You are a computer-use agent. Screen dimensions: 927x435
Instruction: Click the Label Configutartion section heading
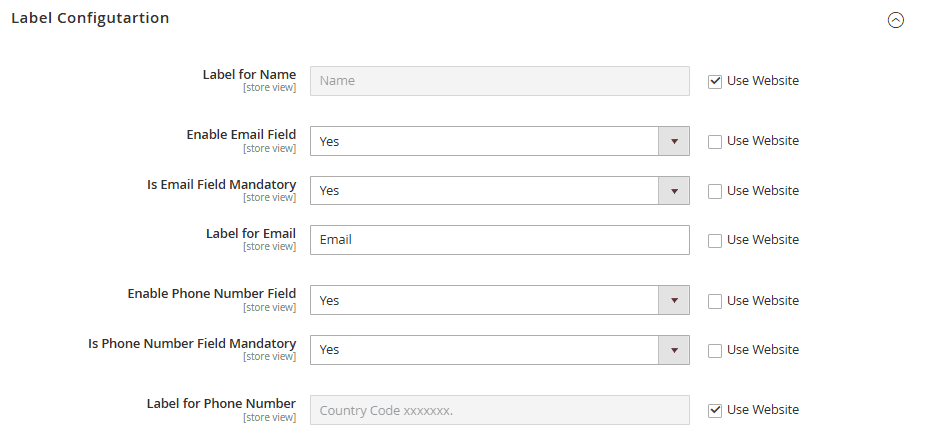[90, 18]
